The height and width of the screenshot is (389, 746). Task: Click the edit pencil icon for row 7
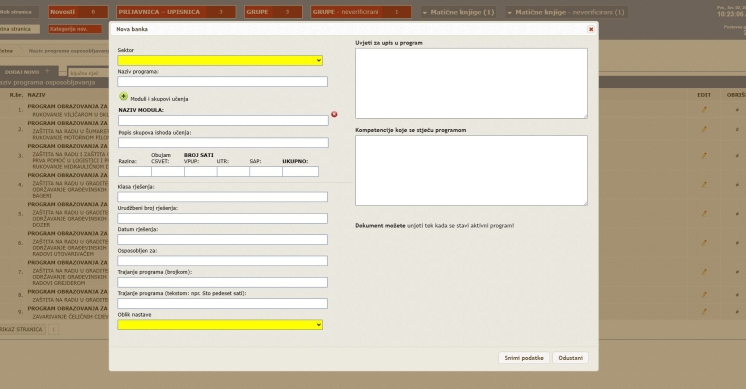[704, 272]
